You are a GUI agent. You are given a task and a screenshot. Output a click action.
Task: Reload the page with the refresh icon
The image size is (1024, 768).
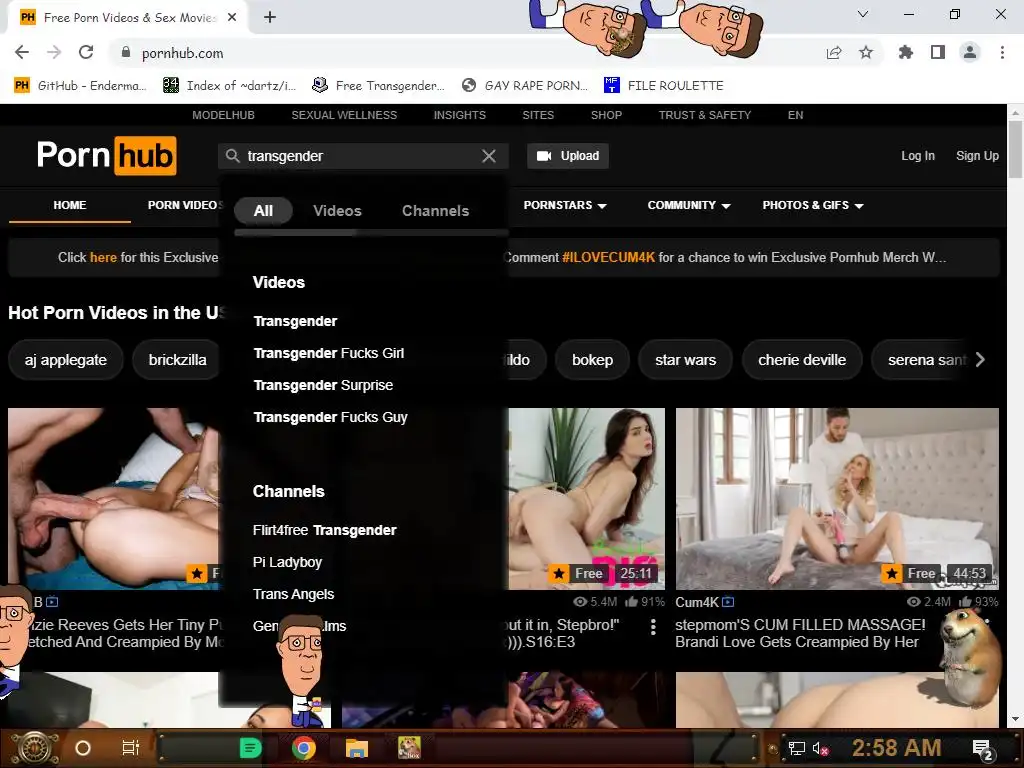86,52
